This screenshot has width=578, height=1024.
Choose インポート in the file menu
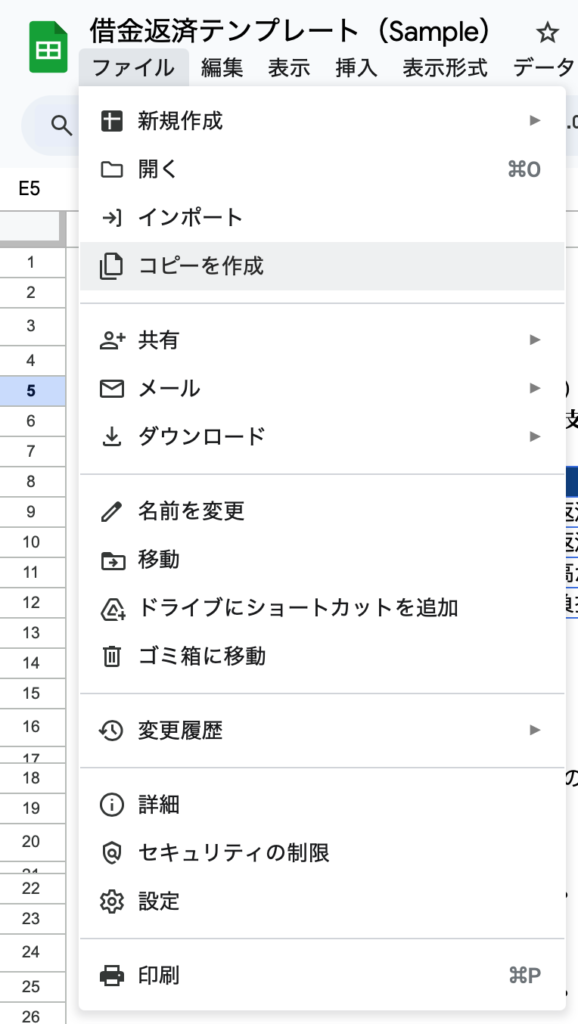point(322,217)
